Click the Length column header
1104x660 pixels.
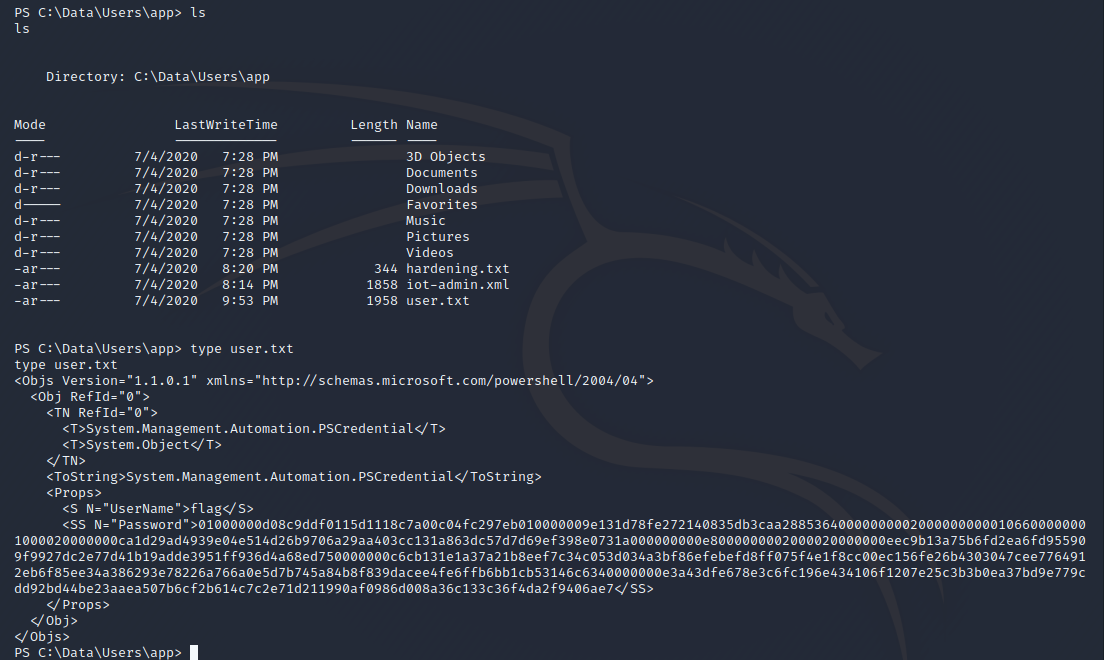coord(374,125)
